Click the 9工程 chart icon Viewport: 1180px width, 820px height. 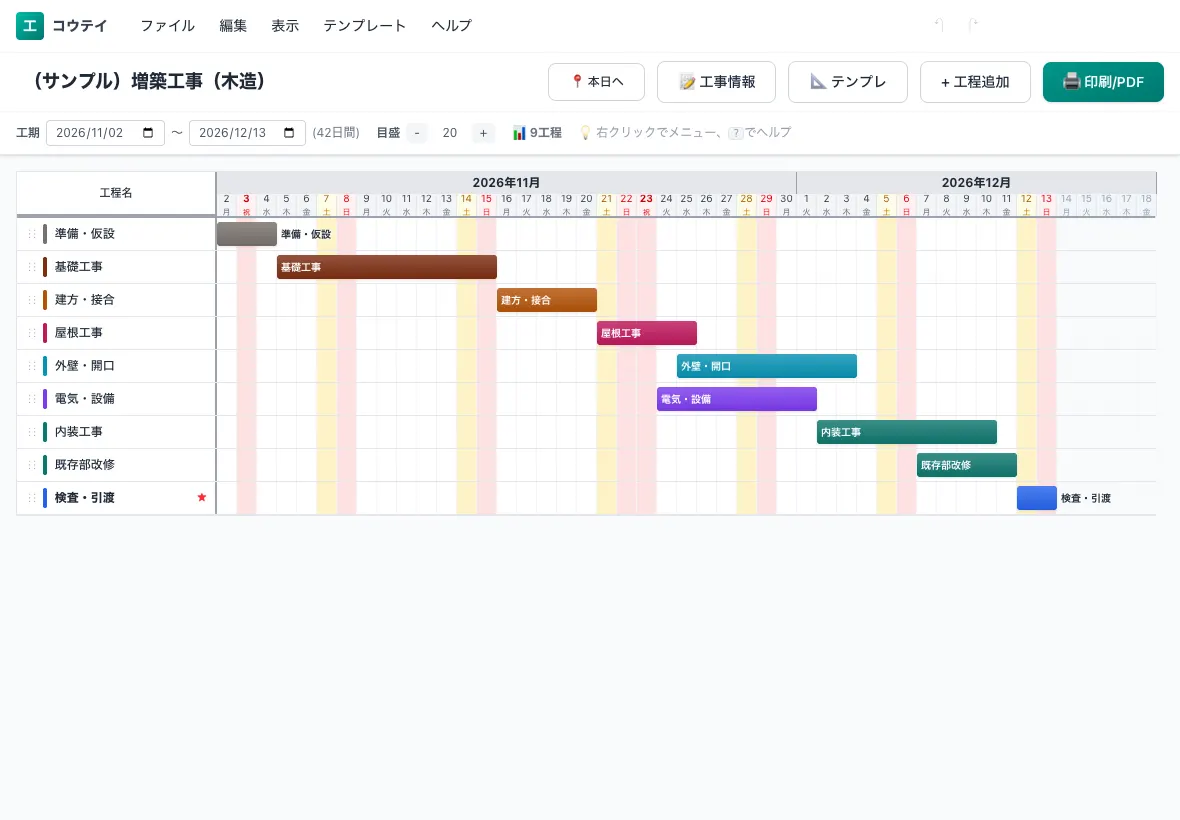click(x=519, y=133)
